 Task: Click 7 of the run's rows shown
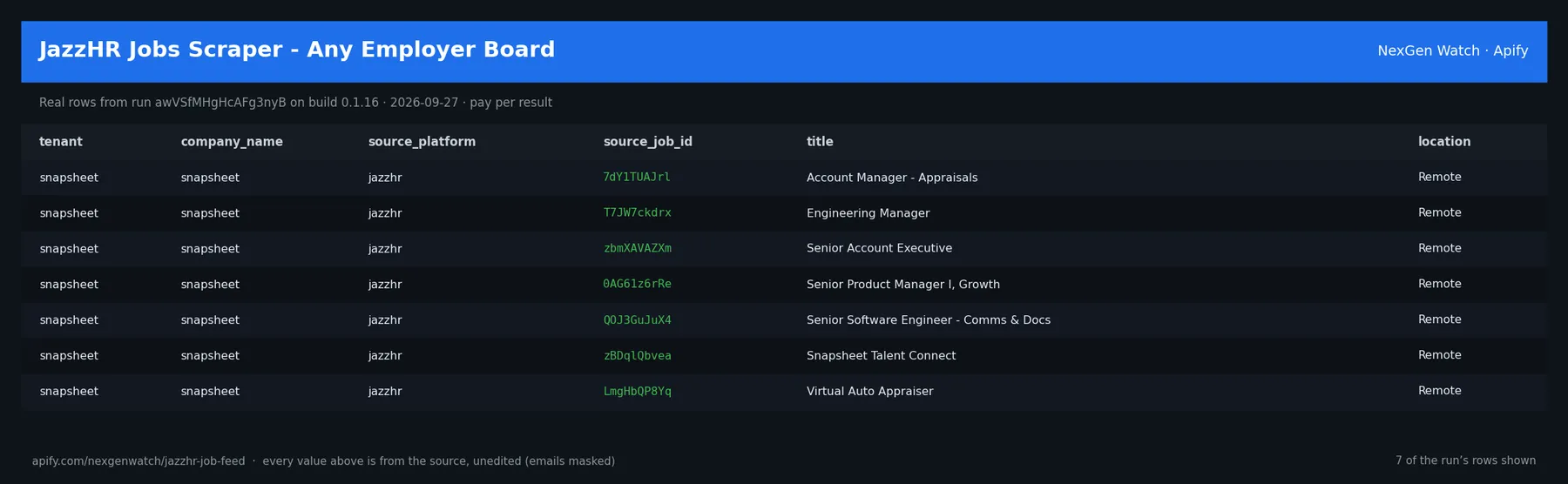[x=1465, y=461]
